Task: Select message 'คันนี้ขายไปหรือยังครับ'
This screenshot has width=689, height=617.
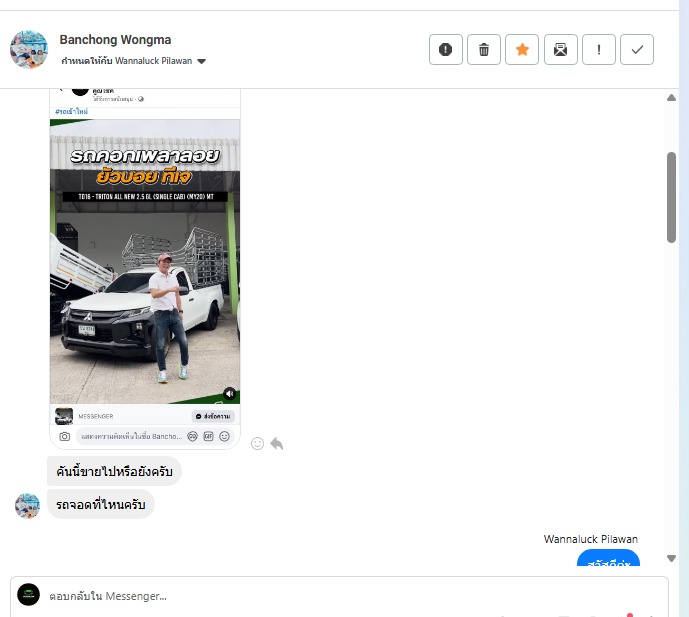Action: tap(114, 471)
